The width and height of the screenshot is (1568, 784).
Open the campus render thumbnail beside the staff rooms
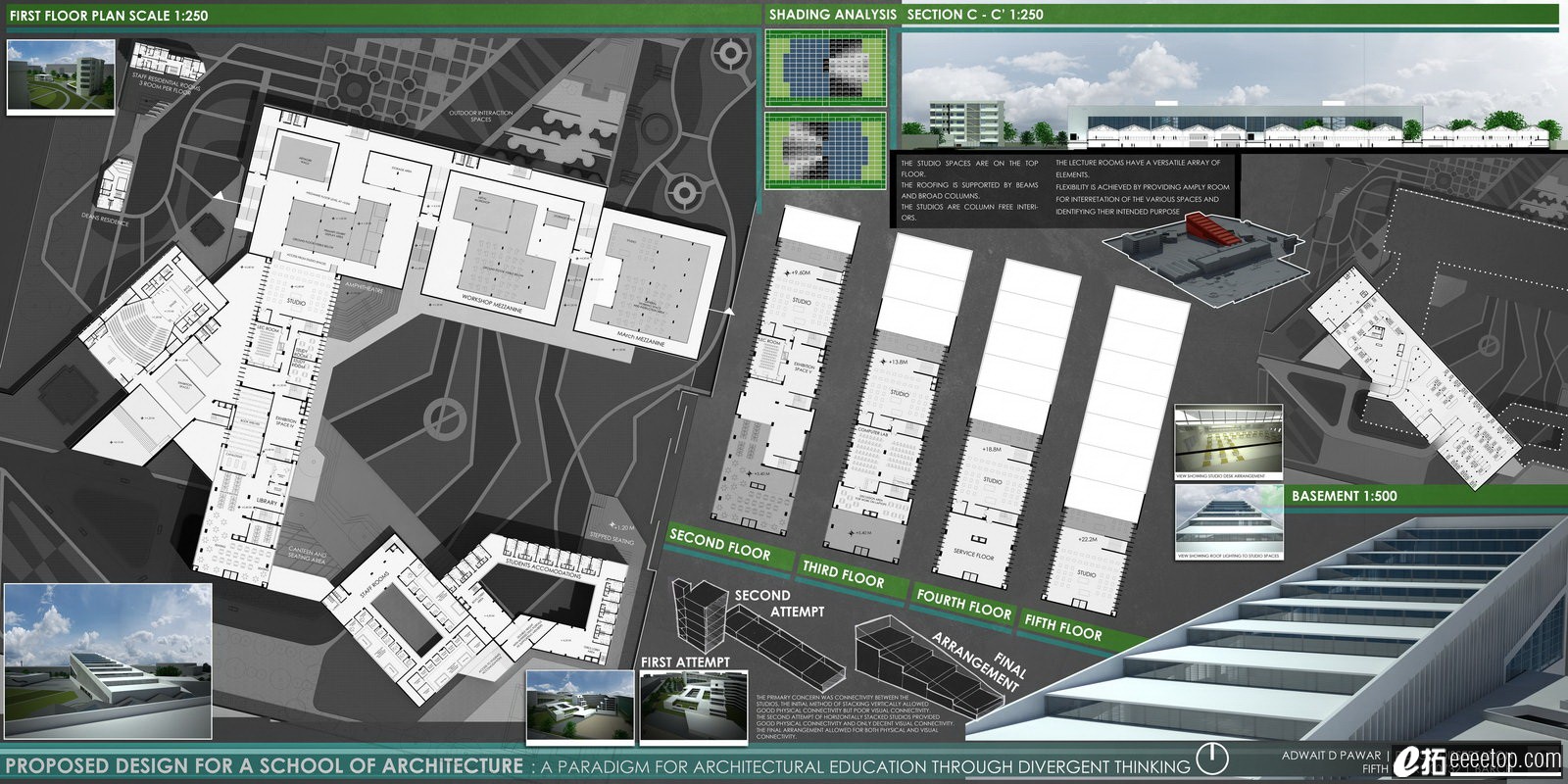tap(61, 77)
